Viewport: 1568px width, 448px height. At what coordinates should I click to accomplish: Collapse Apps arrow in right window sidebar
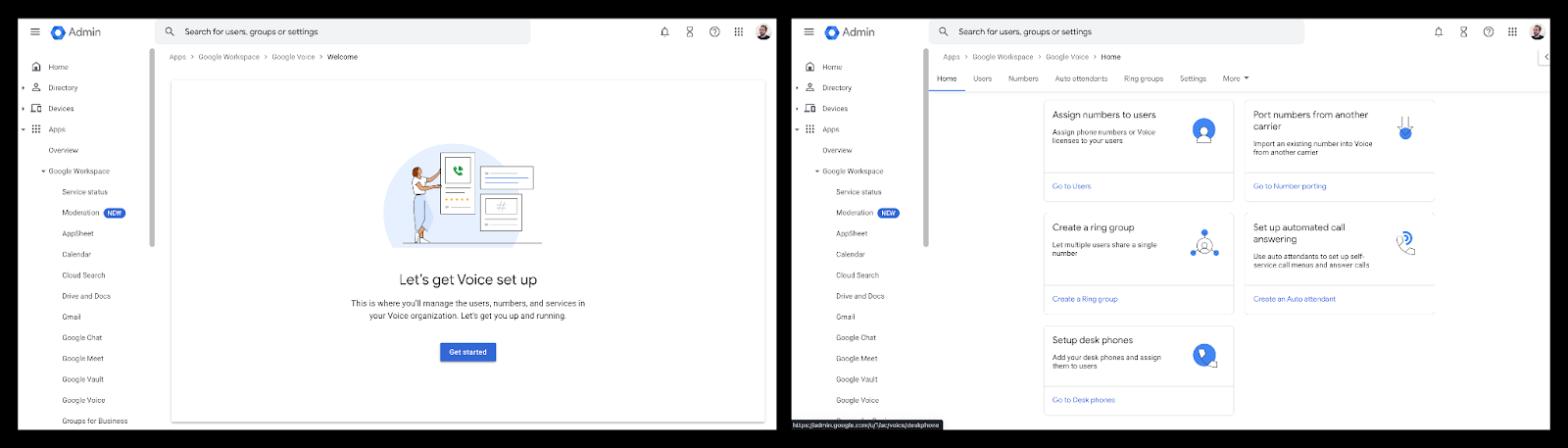(798, 129)
